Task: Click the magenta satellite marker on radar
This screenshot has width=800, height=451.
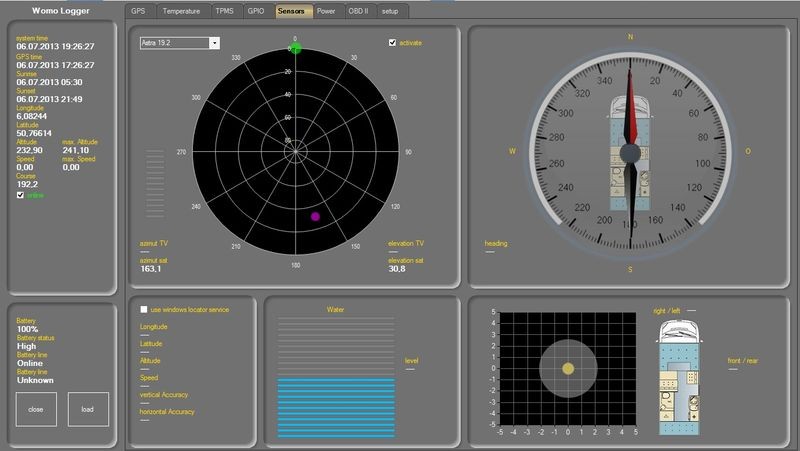Action: click(316, 216)
